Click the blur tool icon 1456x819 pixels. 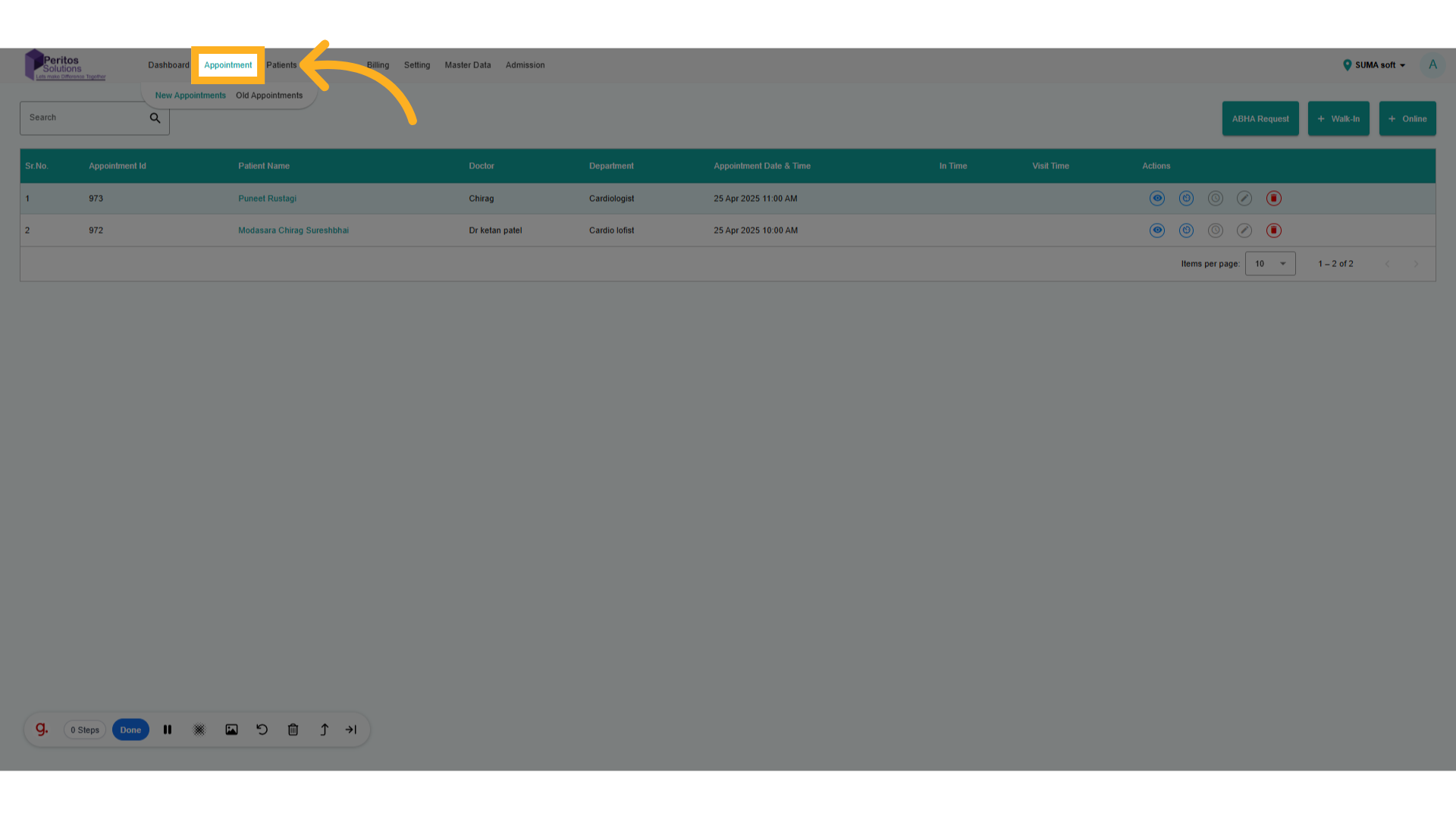(x=199, y=730)
